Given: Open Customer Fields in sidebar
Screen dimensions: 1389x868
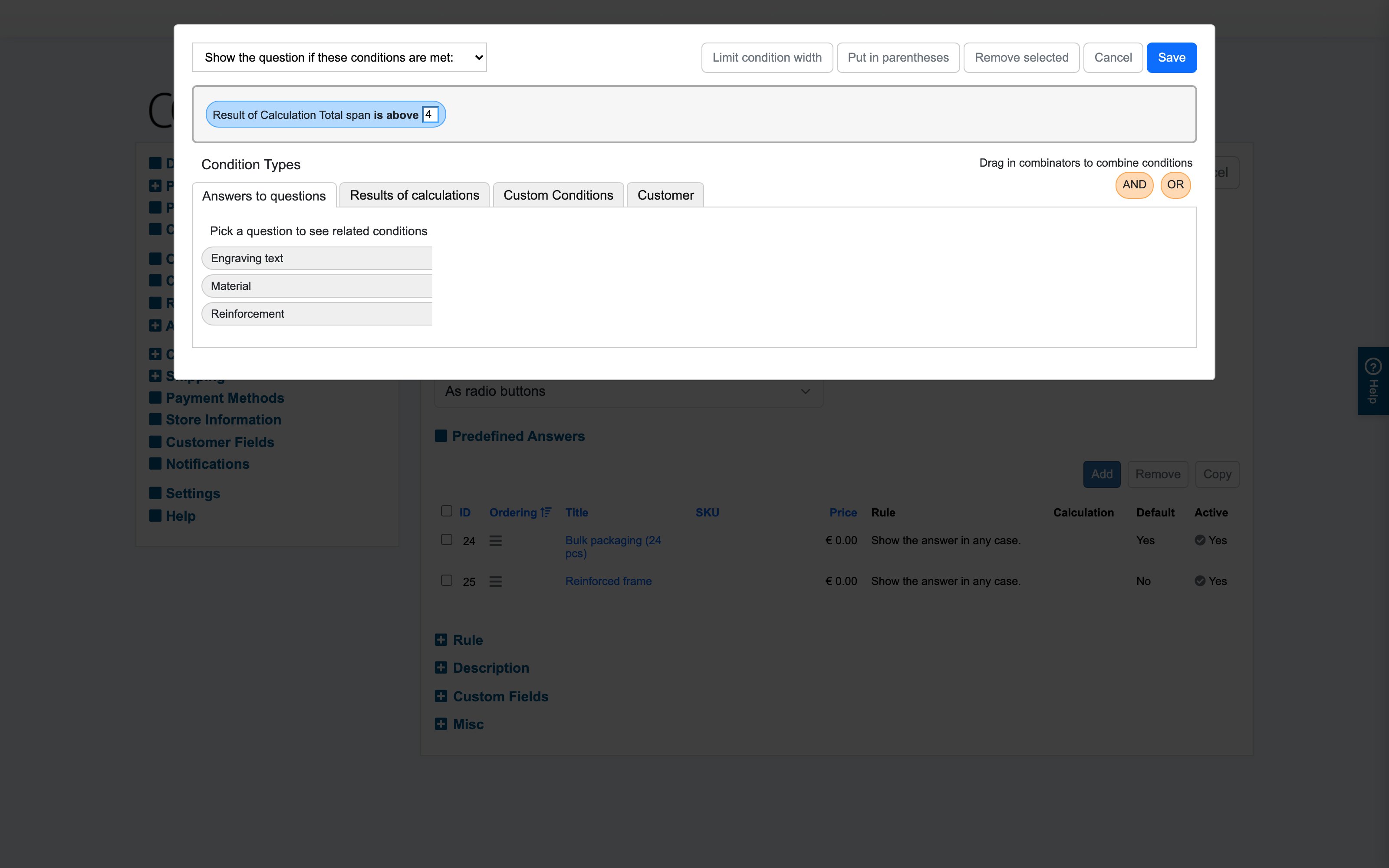Looking at the screenshot, I should click(x=220, y=442).
